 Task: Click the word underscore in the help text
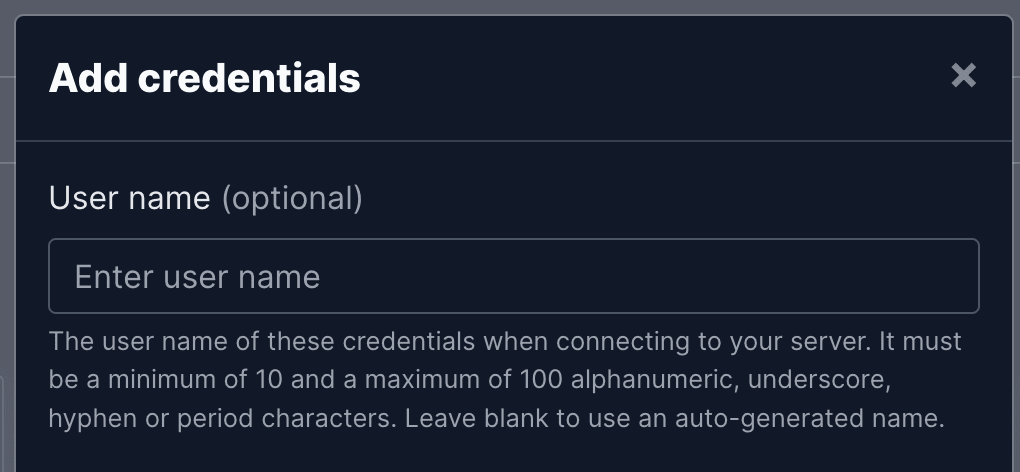pos(818,380)
